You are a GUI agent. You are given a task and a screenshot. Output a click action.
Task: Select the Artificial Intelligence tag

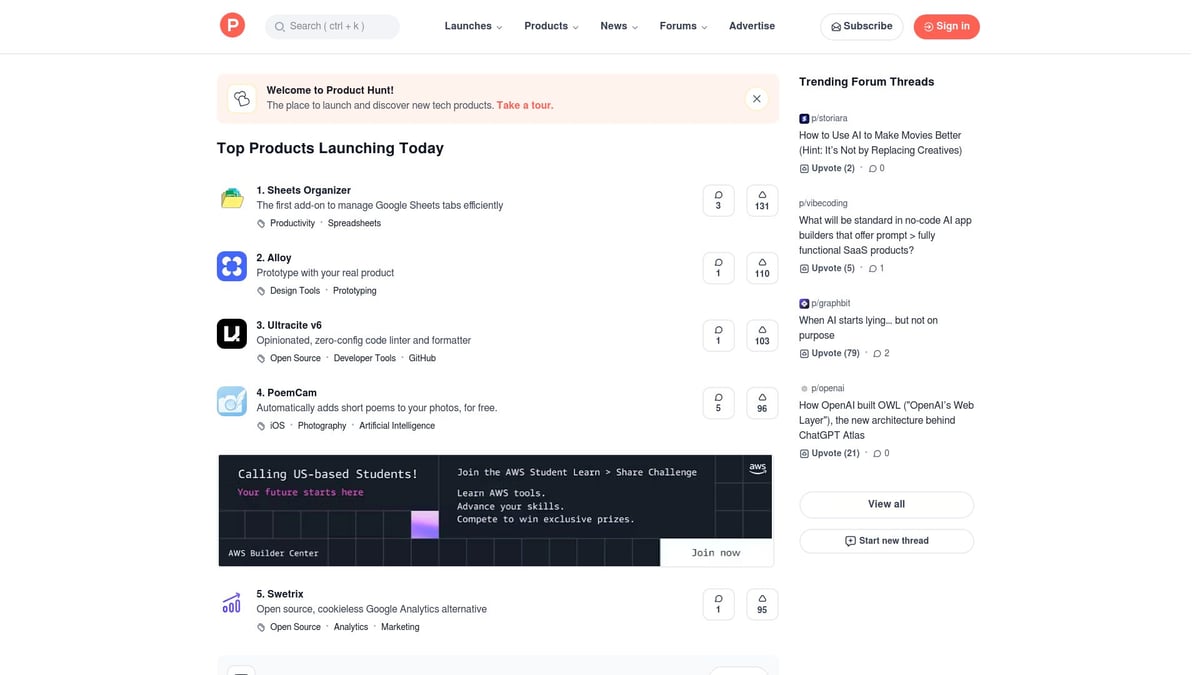pyautogui.click(x=397, y=426)
